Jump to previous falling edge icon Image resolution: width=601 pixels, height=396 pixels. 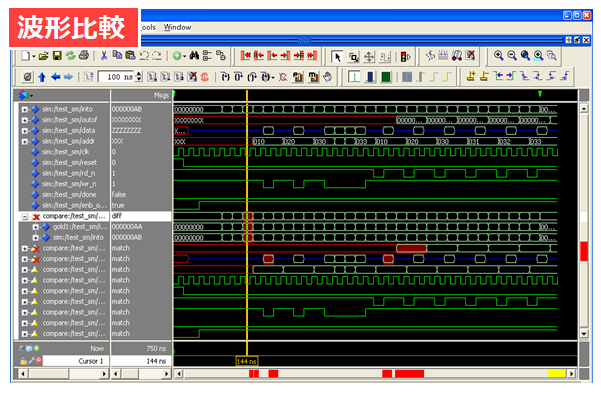coord(525,76)
